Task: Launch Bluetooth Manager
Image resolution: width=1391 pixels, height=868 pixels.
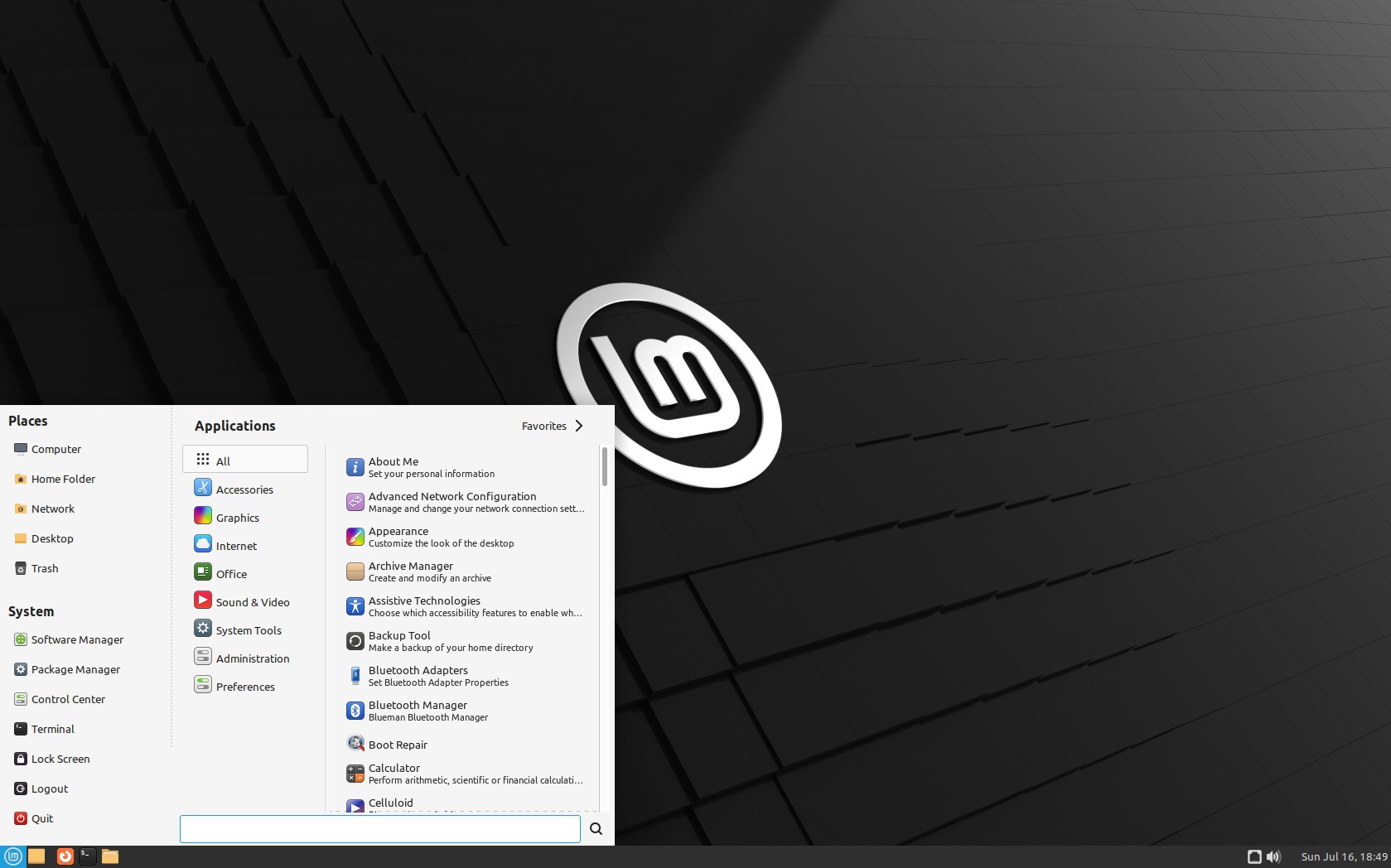Action: point(466,711)
